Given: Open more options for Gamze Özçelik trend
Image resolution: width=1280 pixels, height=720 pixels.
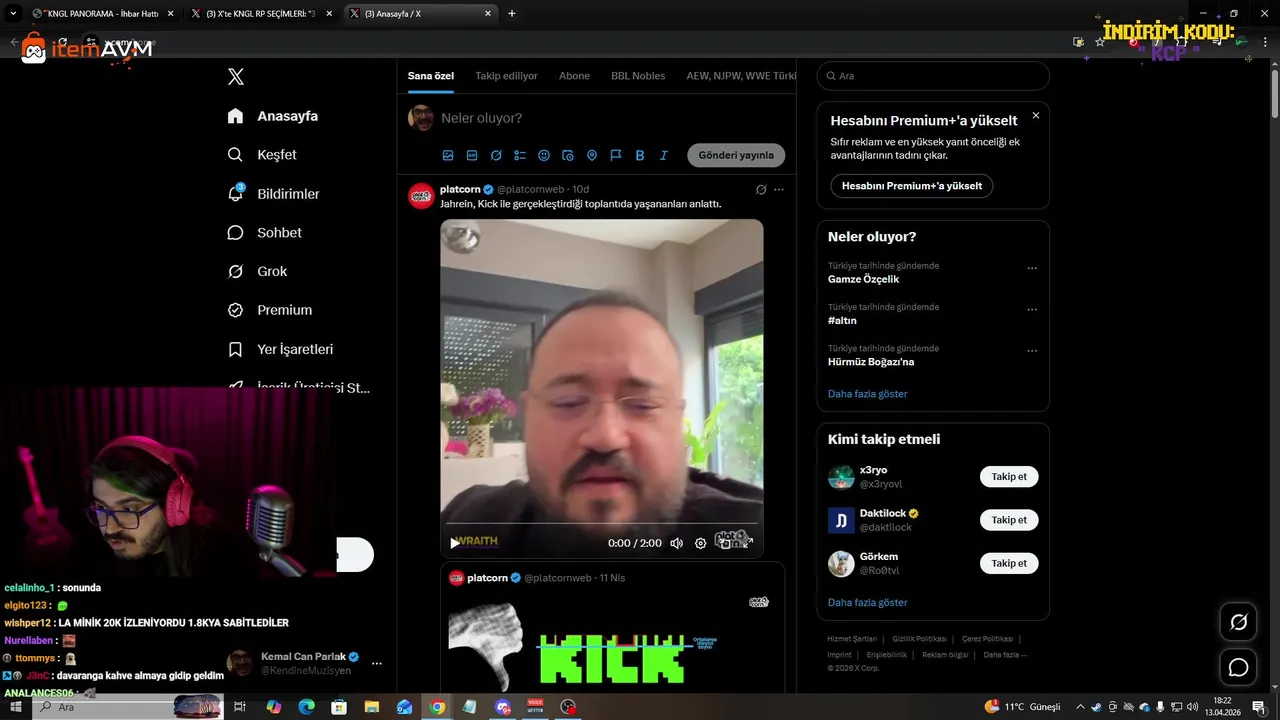Looking at the screenshot, I should pos(1032,268).
